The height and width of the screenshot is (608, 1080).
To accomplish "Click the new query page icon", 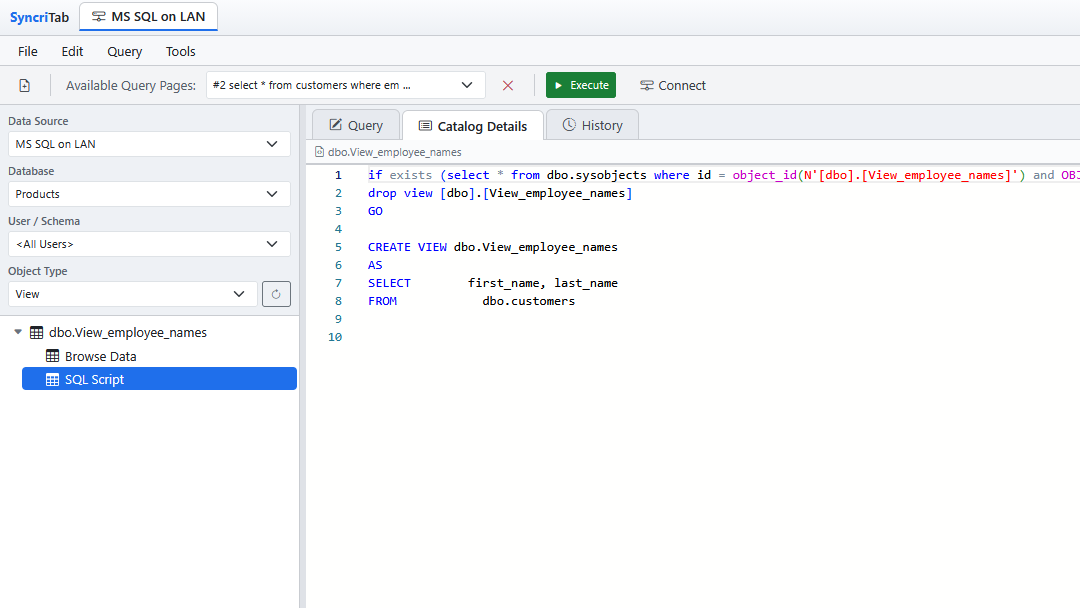I will pyautogui.click(x=25, y=85).
